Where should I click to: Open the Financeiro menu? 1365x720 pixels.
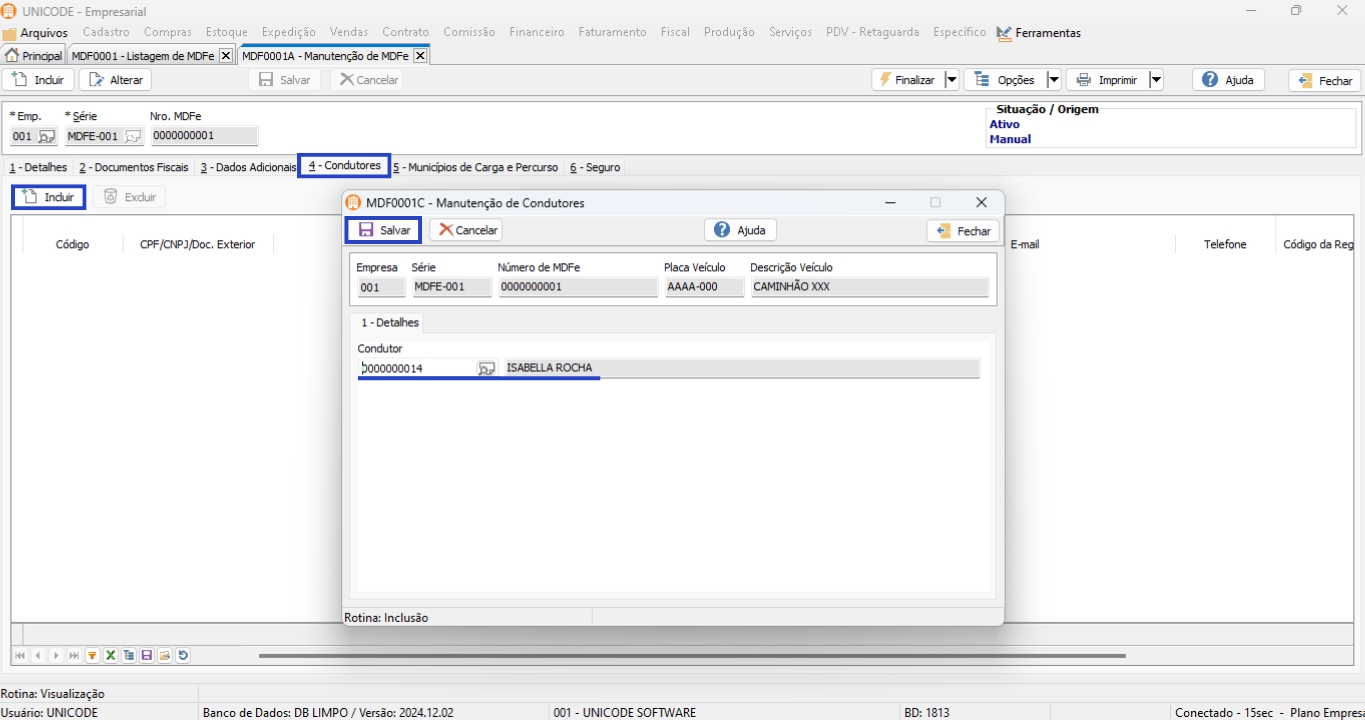click(536, 32)
